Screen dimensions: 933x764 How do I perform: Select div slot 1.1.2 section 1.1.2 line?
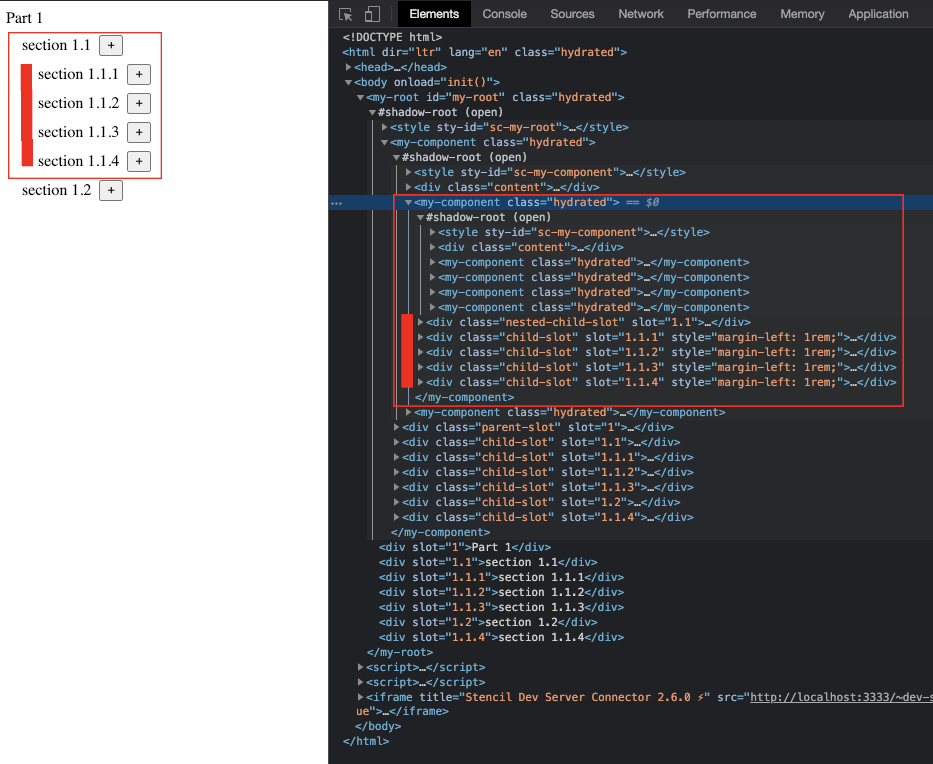click(x=502, y=592)
